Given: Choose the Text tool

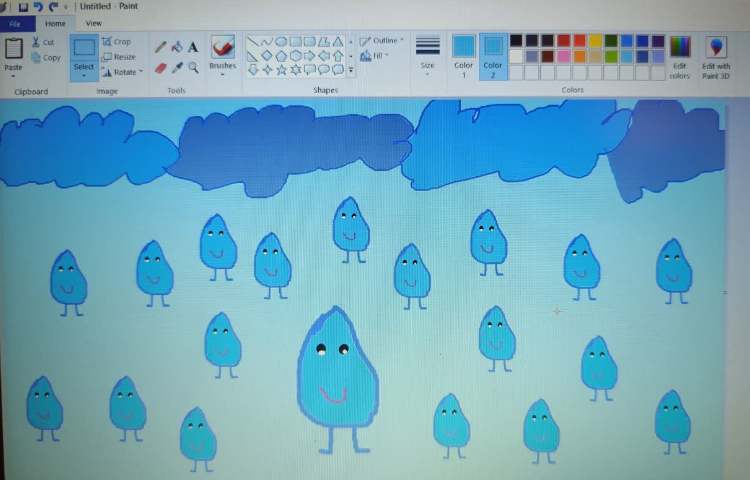Looking at the screenshot, I should (193, 47).
